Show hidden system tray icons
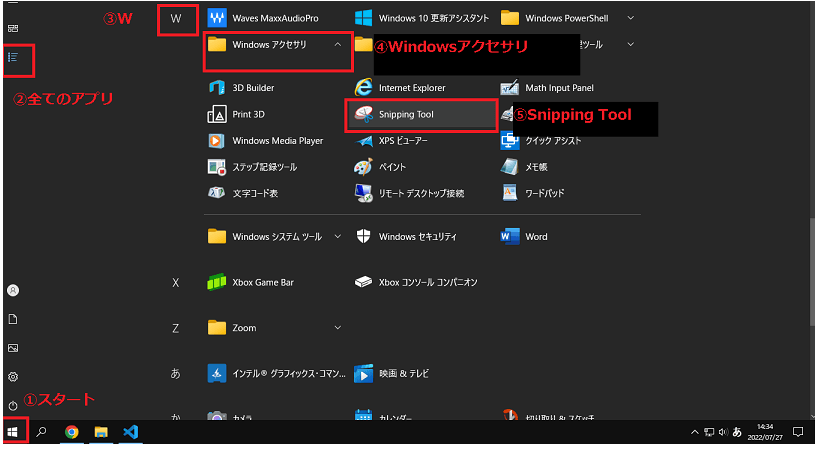Viewport: 815px width, 450px height. click(695, 432)
